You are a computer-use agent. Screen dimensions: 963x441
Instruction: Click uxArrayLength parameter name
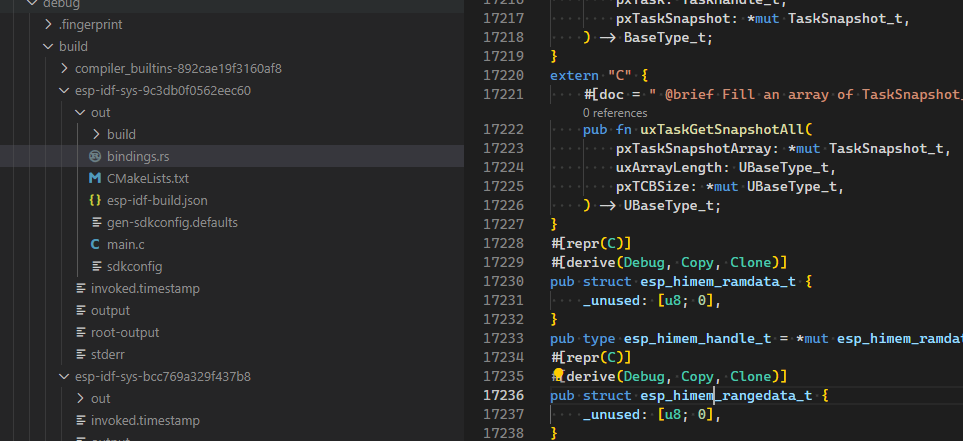(669, 168)
